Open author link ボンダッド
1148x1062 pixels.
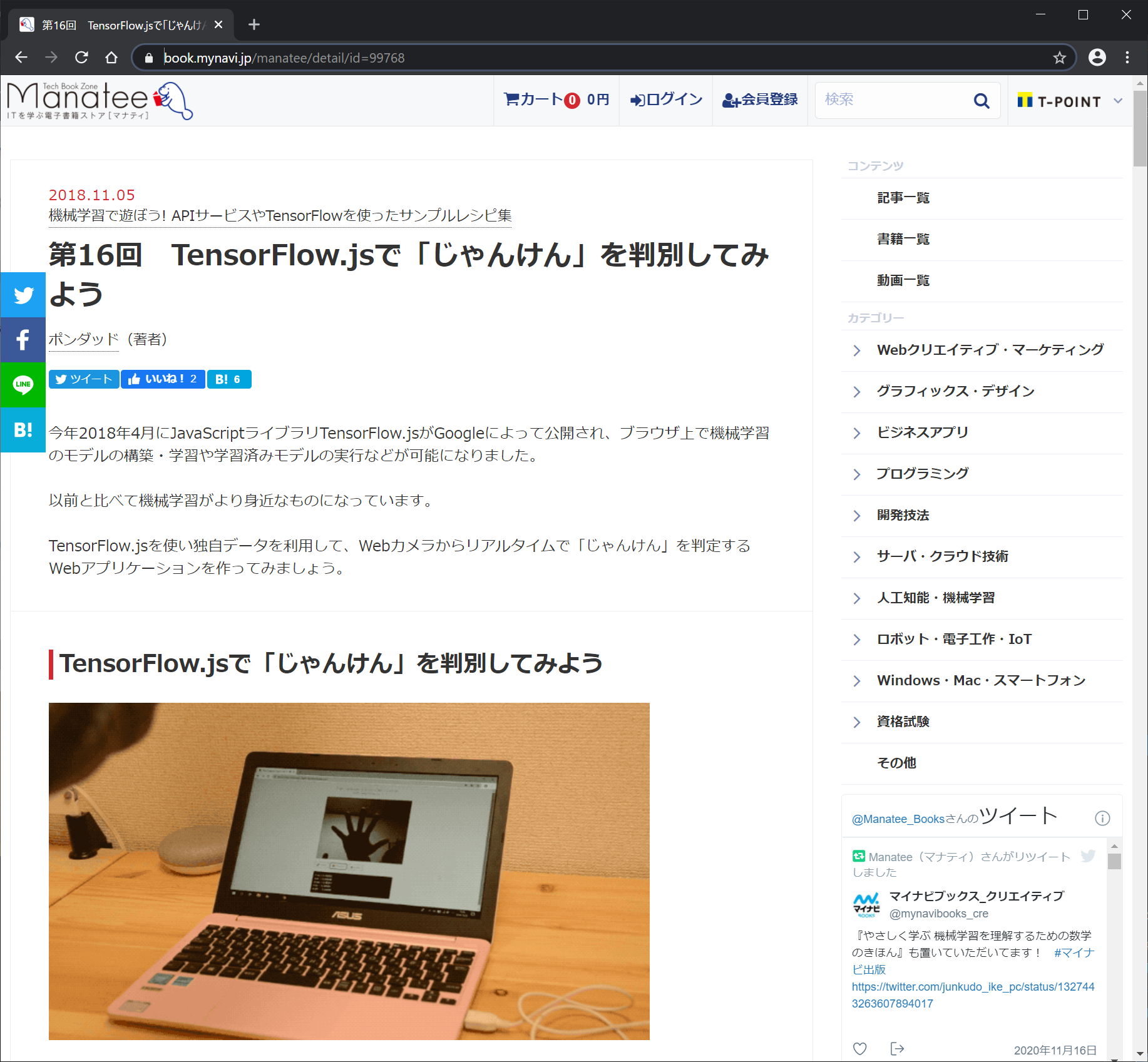click(84, 339)
